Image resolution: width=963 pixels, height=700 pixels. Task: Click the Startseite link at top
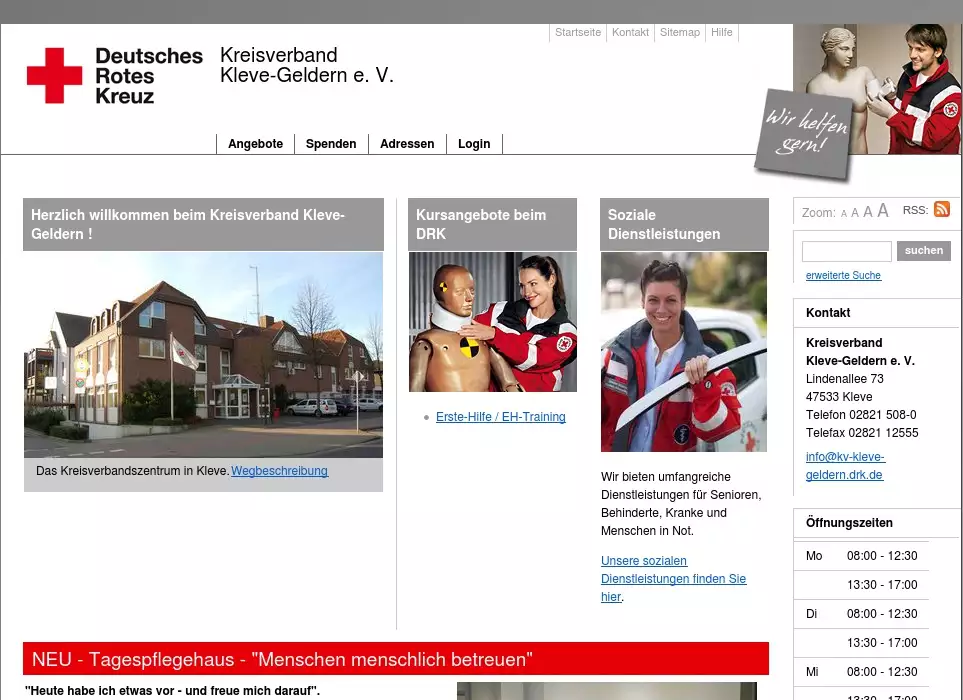click(x=578, y=33)
